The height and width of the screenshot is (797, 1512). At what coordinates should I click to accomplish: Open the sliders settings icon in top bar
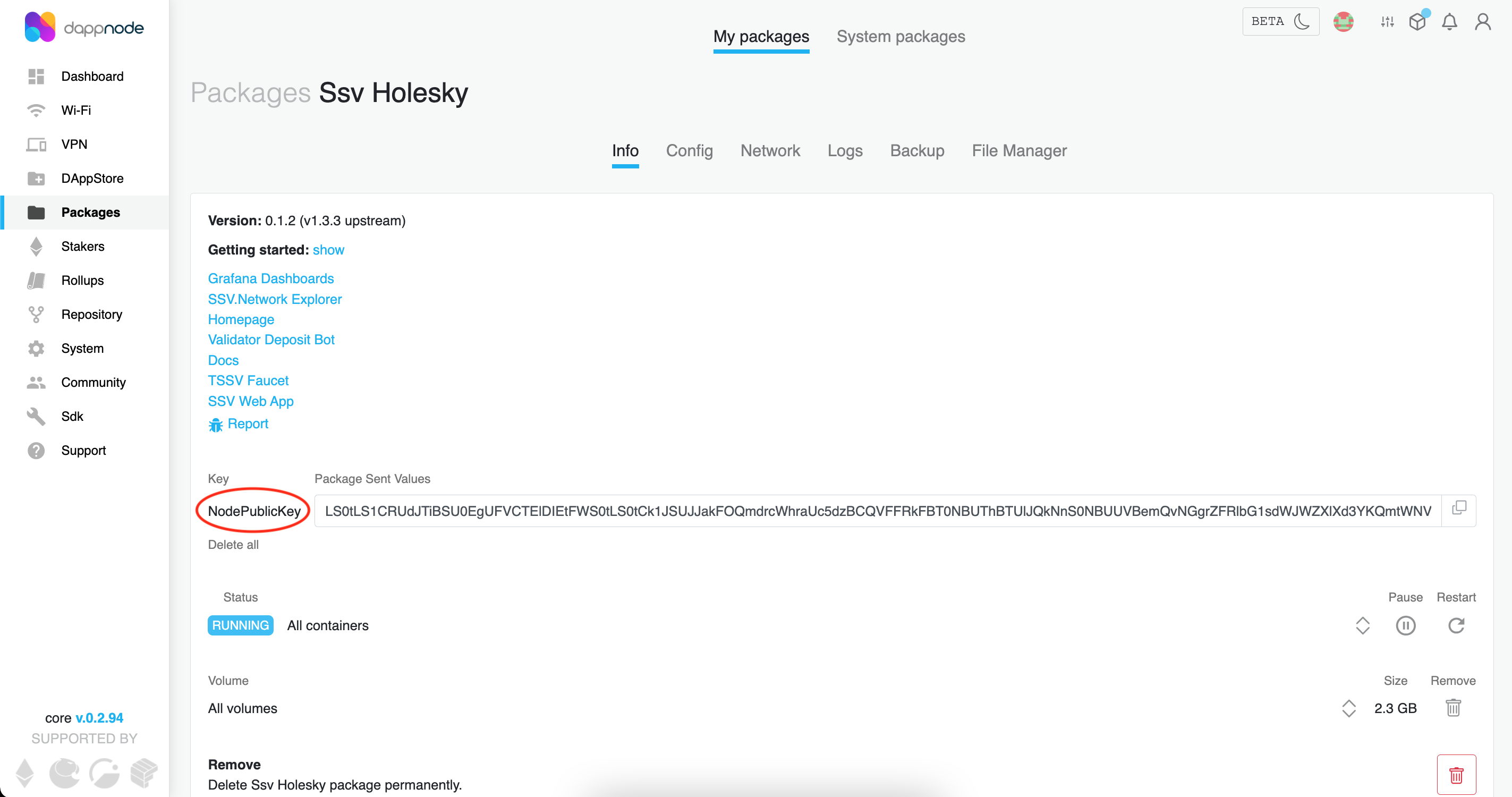click(x=1387, y=22)
